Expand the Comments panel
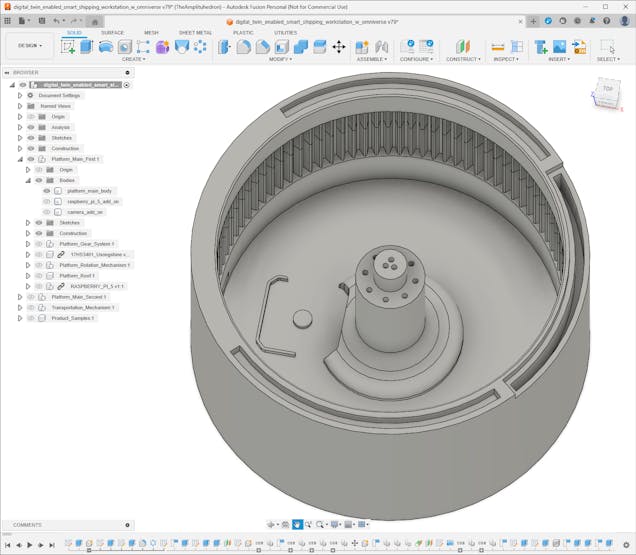This screenshot has width=636, height=555. pyautogui.click(x=127, y=524)
